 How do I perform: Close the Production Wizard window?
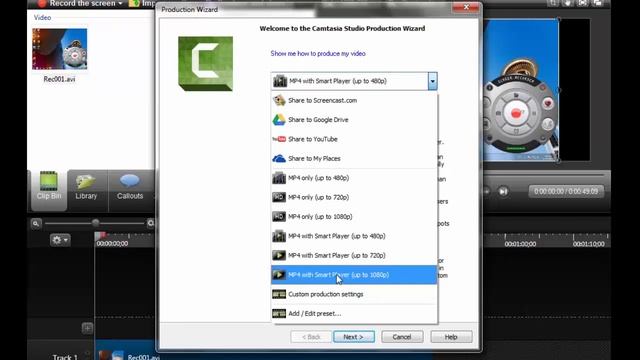pos(466,7)
